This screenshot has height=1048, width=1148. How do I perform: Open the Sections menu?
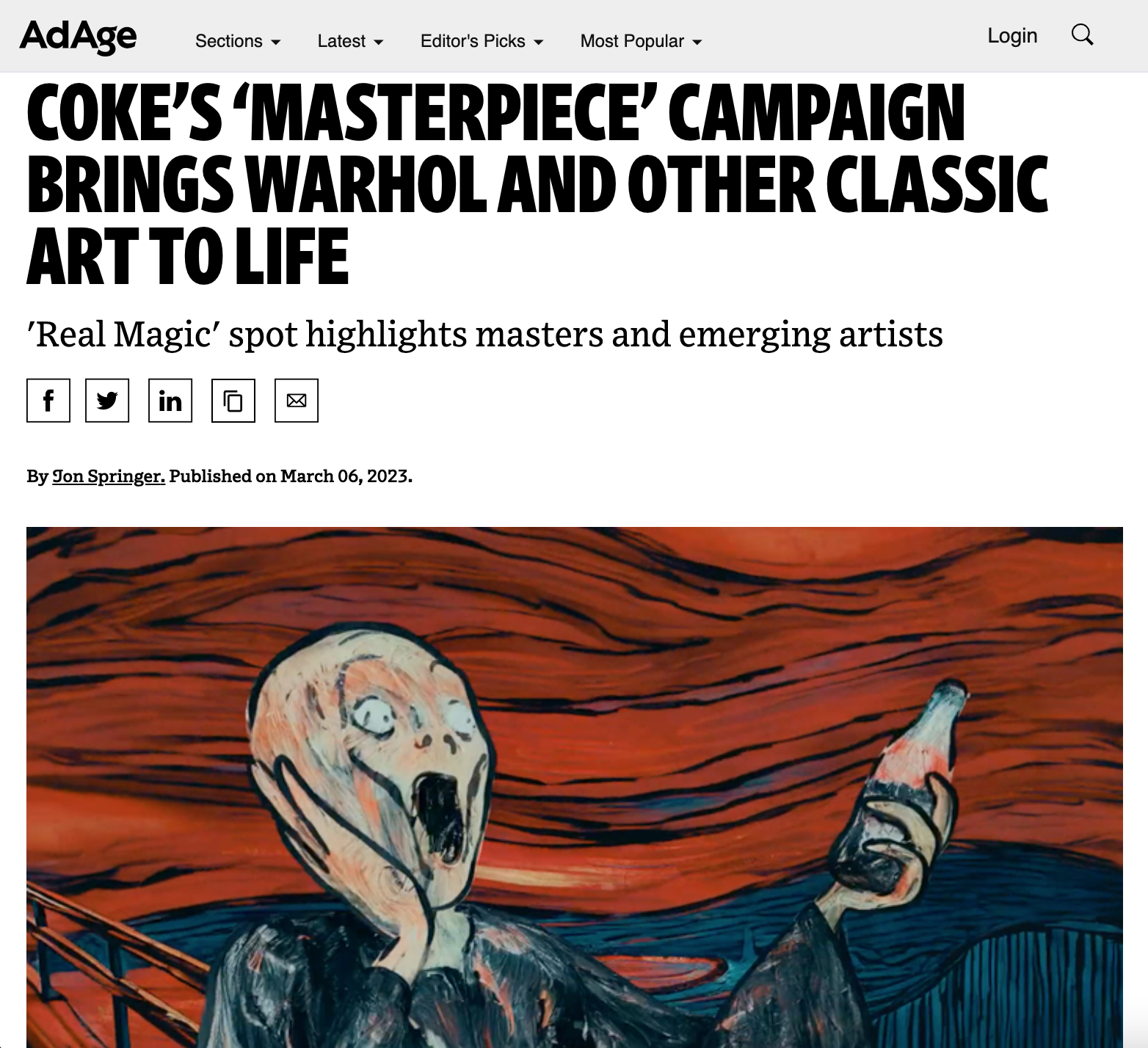[x=238, y=41]
